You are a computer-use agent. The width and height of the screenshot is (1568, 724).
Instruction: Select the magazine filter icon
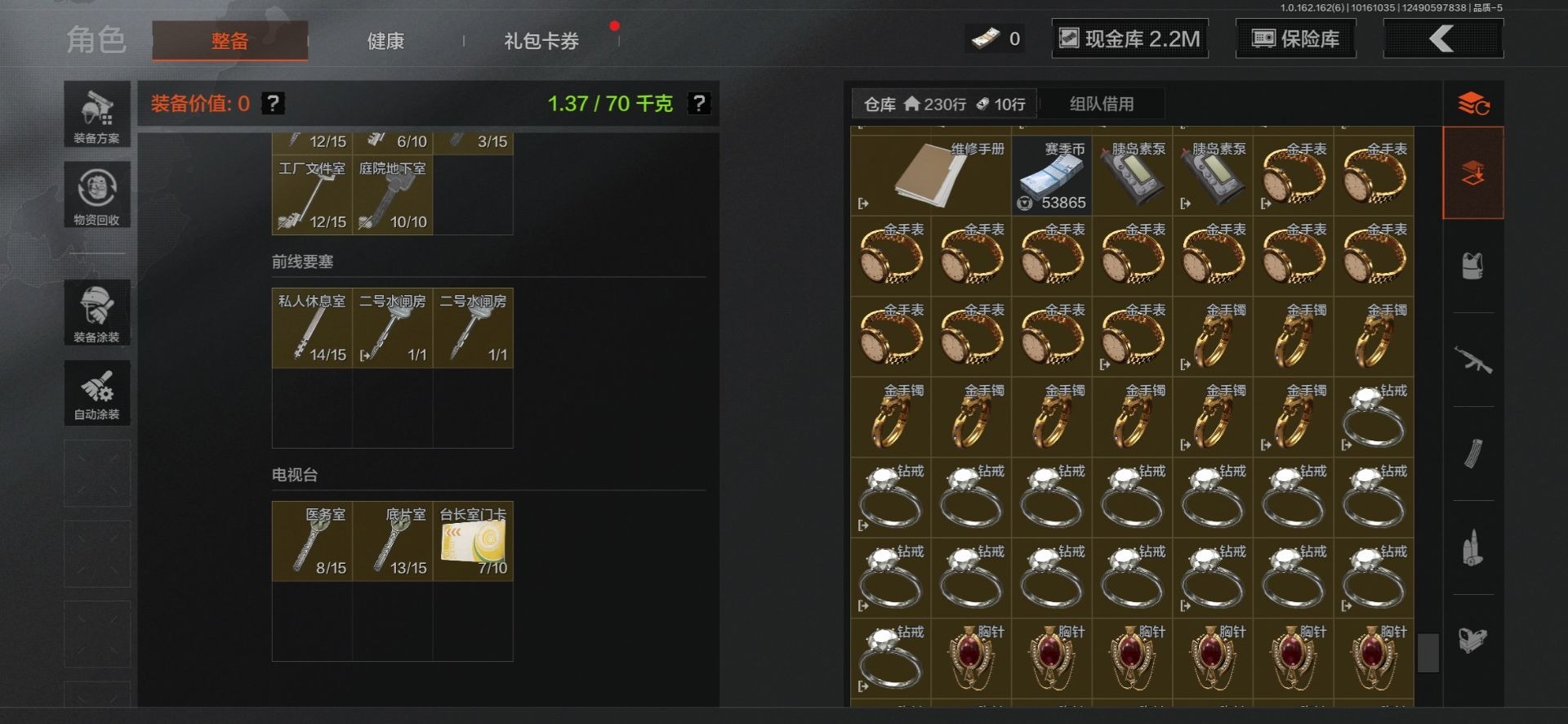1472,454
